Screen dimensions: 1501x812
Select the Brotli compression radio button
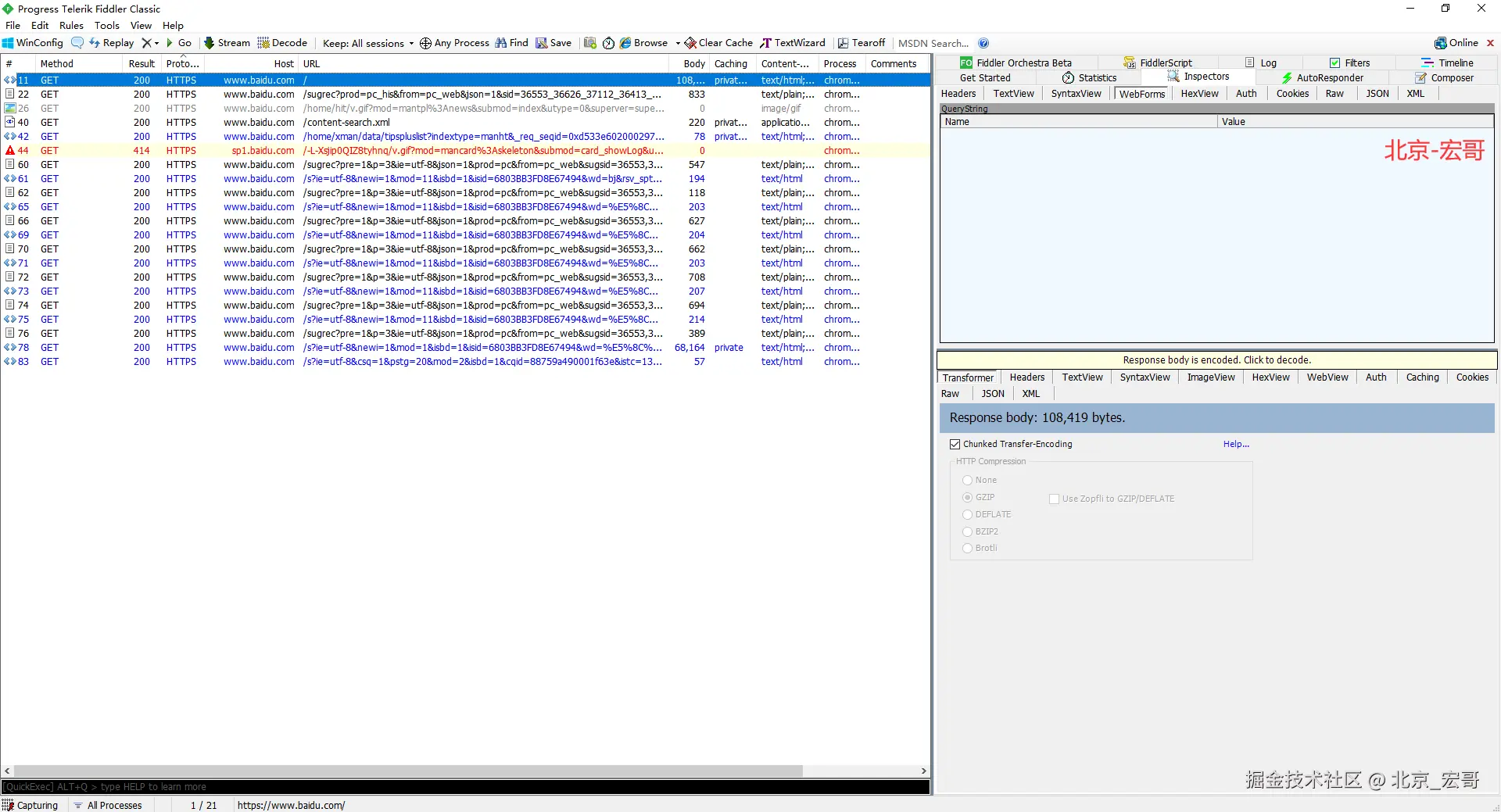967,548
